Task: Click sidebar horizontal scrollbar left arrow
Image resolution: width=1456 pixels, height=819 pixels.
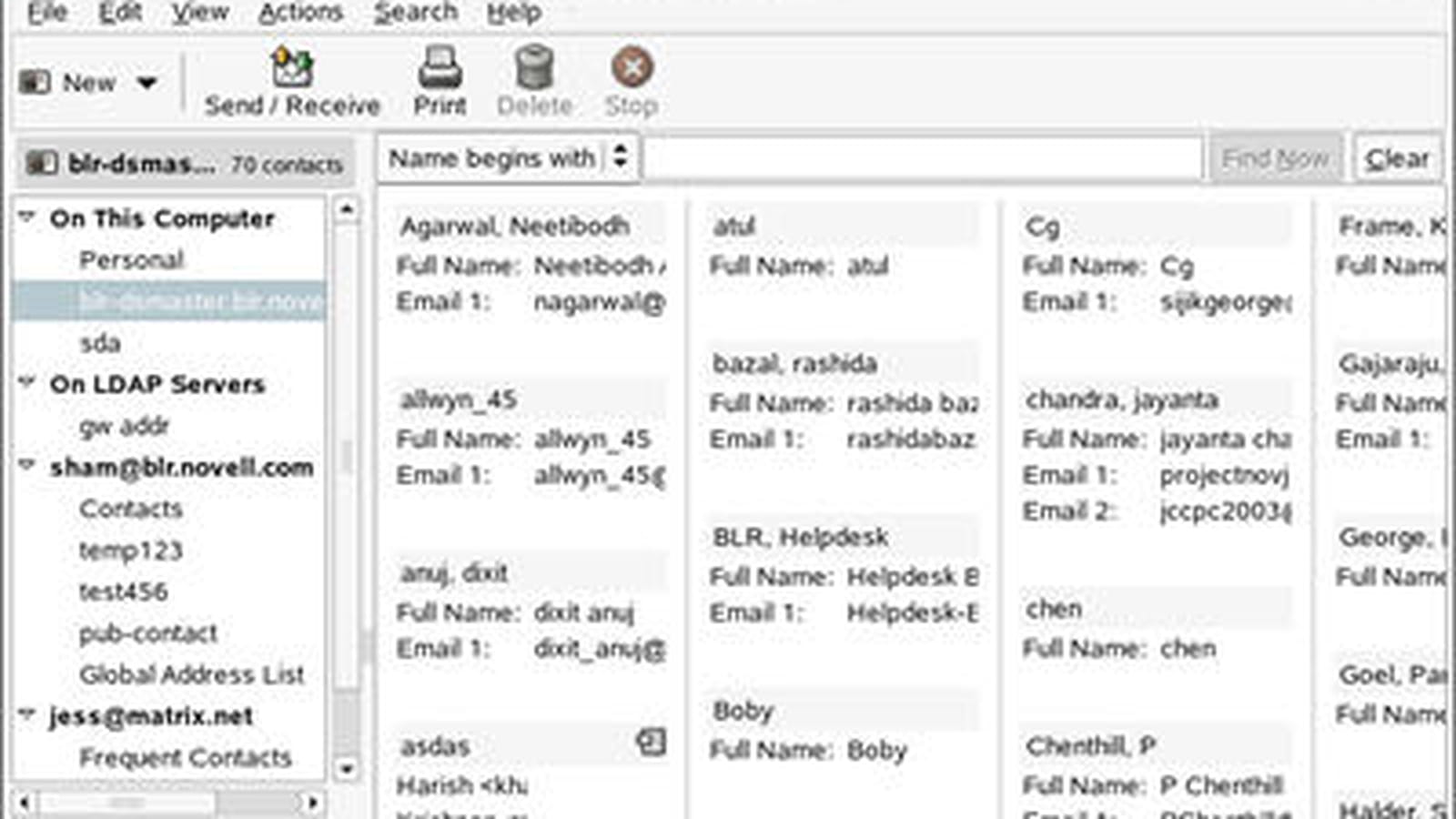Action: pos(25,803)
